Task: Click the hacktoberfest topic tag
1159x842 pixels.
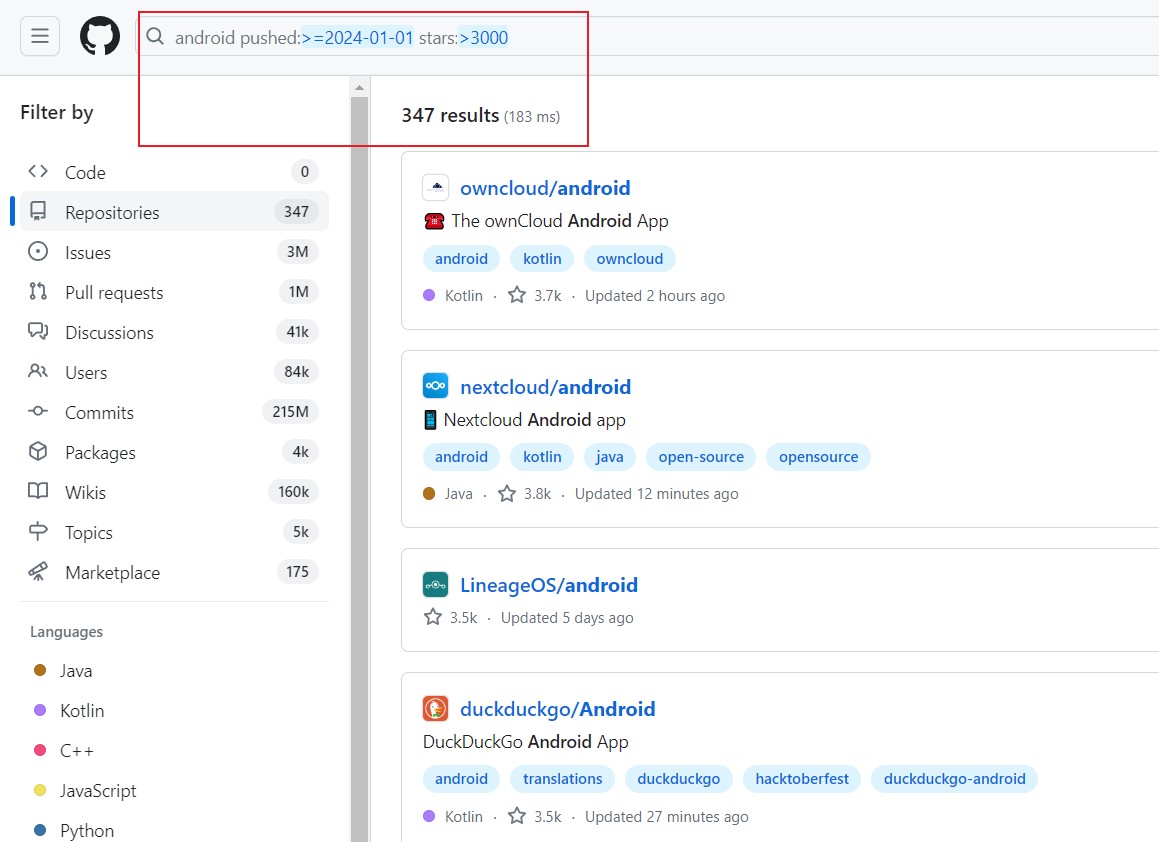Action: point(802,779)
